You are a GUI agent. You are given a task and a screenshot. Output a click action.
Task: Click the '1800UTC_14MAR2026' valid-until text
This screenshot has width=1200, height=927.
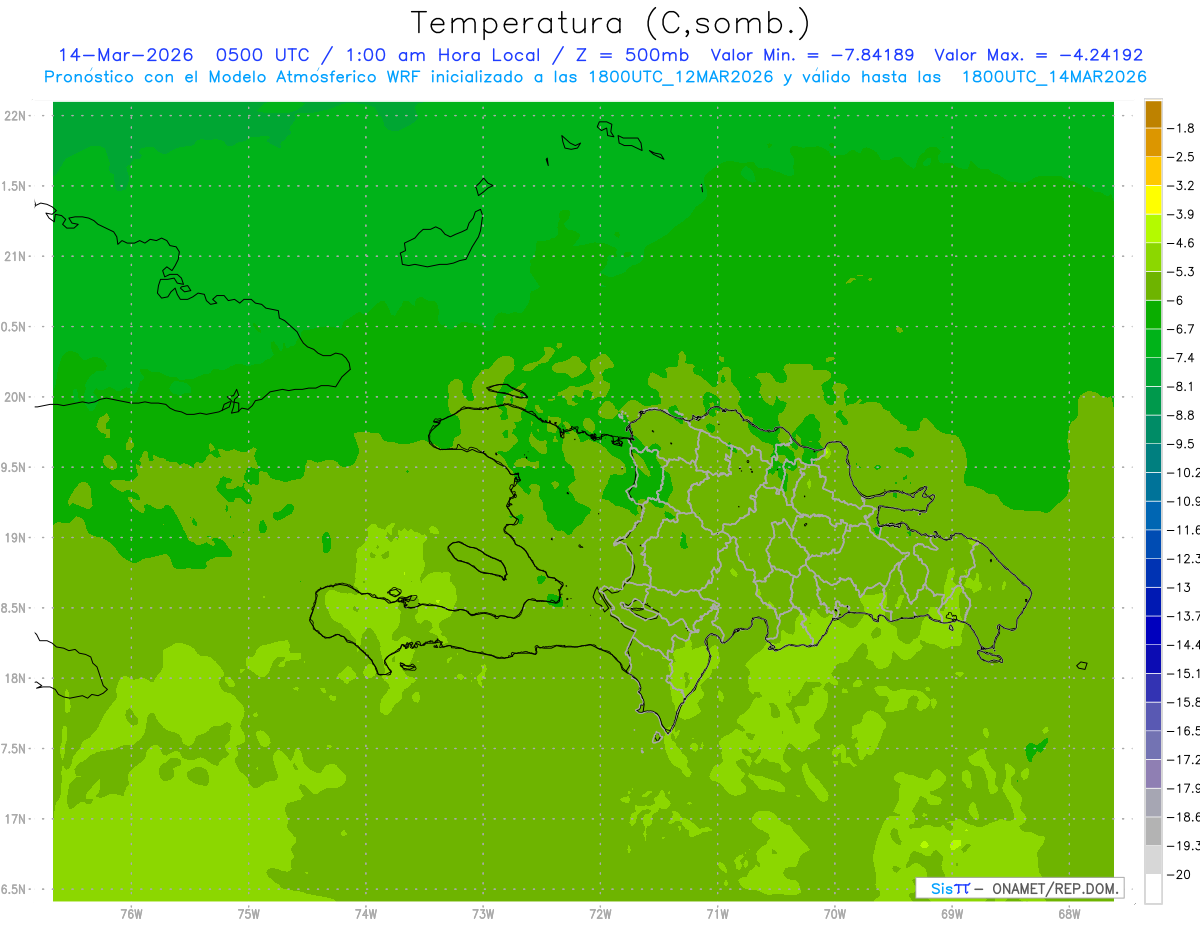1054,77
